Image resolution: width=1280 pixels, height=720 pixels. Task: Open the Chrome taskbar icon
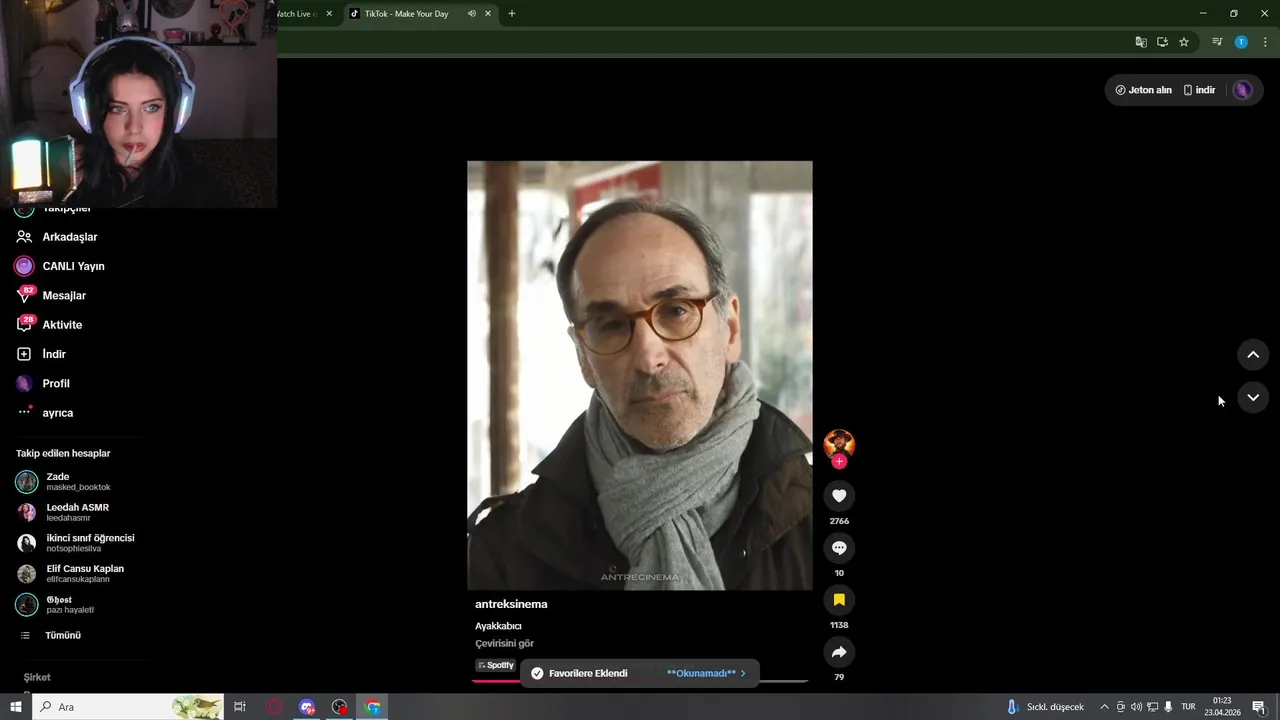373,707
